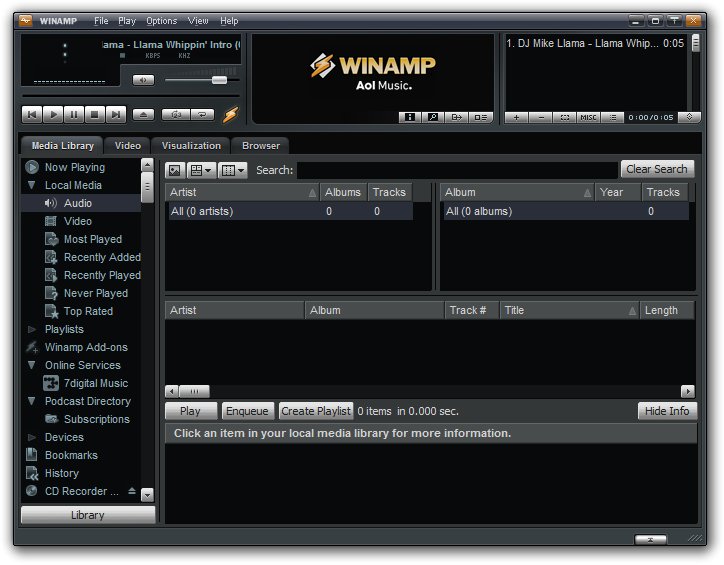The height and width of the screenshot is (565, 724).
Task: Collapse the Podcast Directory node
Action: (x=31, y=401)
